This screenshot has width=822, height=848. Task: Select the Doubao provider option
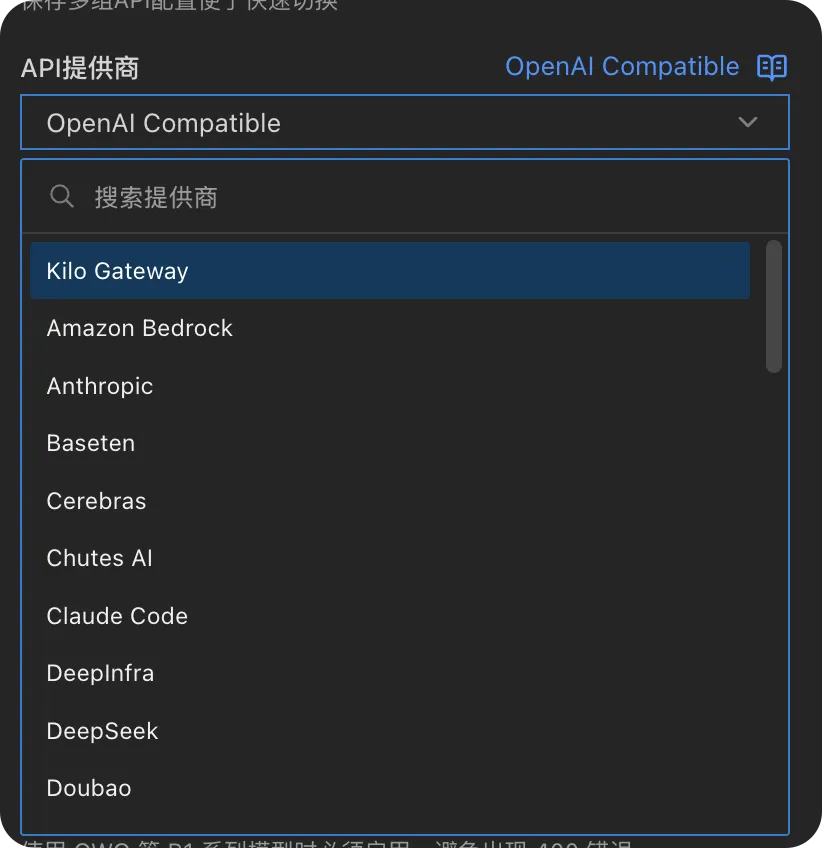pyautogui.click(x=89, y=788)
